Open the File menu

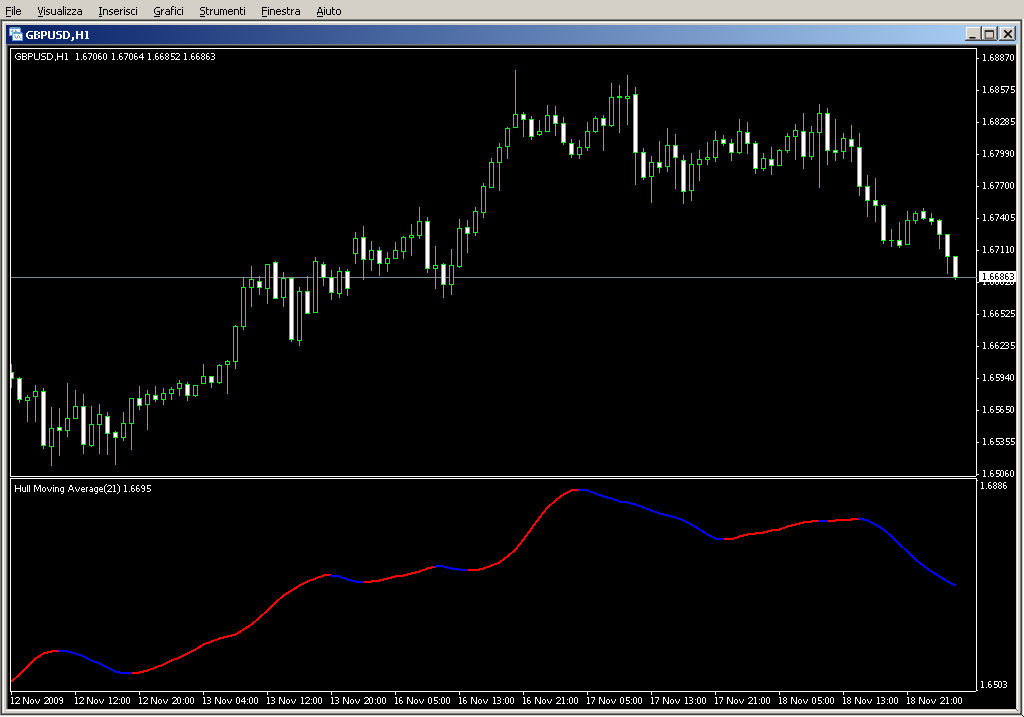[13, 11]
